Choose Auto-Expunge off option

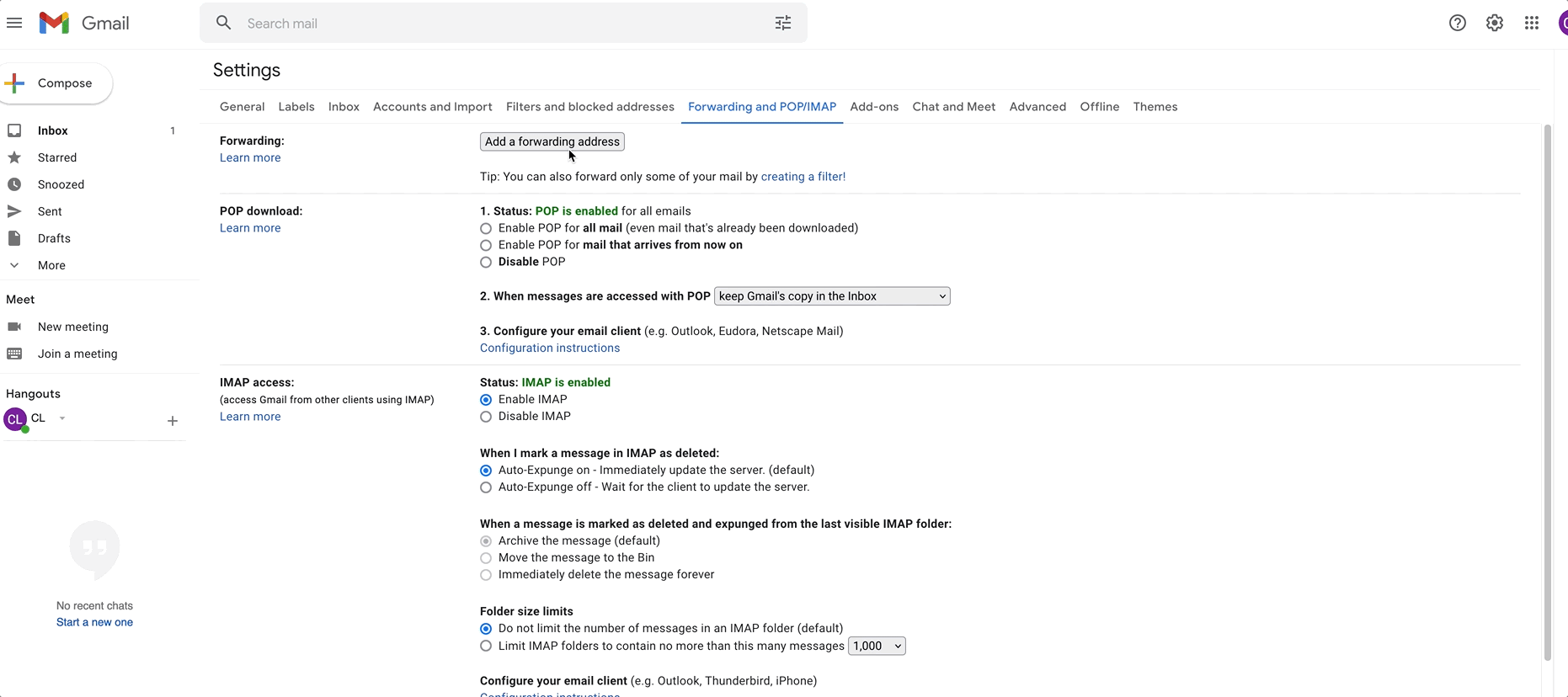coord(486,487)
